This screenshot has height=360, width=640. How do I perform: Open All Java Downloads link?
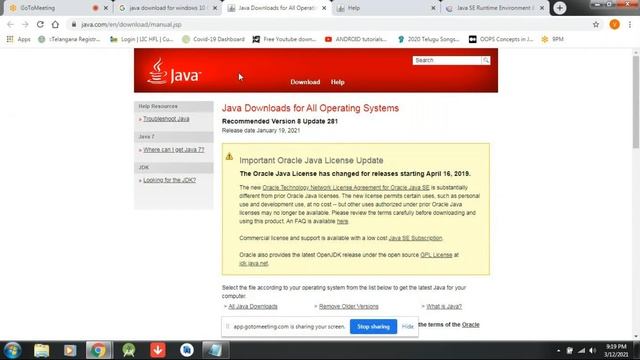(253, 307)
